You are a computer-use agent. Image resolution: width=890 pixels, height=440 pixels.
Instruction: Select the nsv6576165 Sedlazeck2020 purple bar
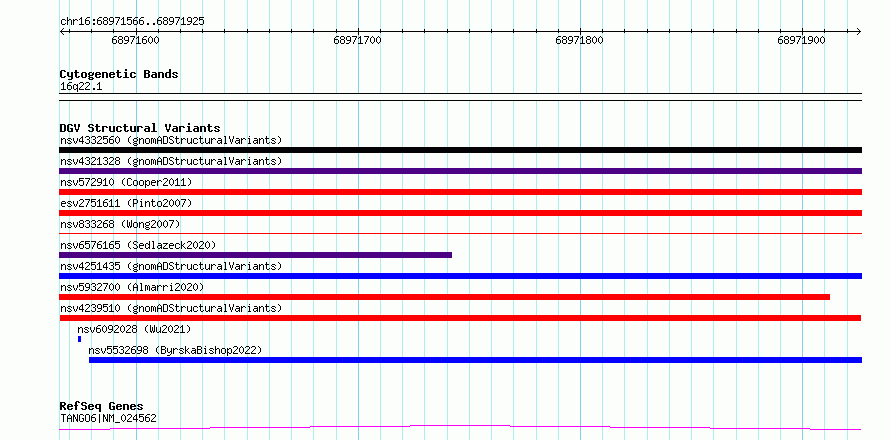[255, 255]
